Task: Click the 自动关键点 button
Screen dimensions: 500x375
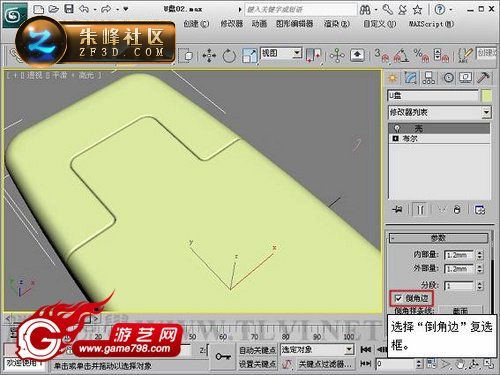Action: coord(257,350)
